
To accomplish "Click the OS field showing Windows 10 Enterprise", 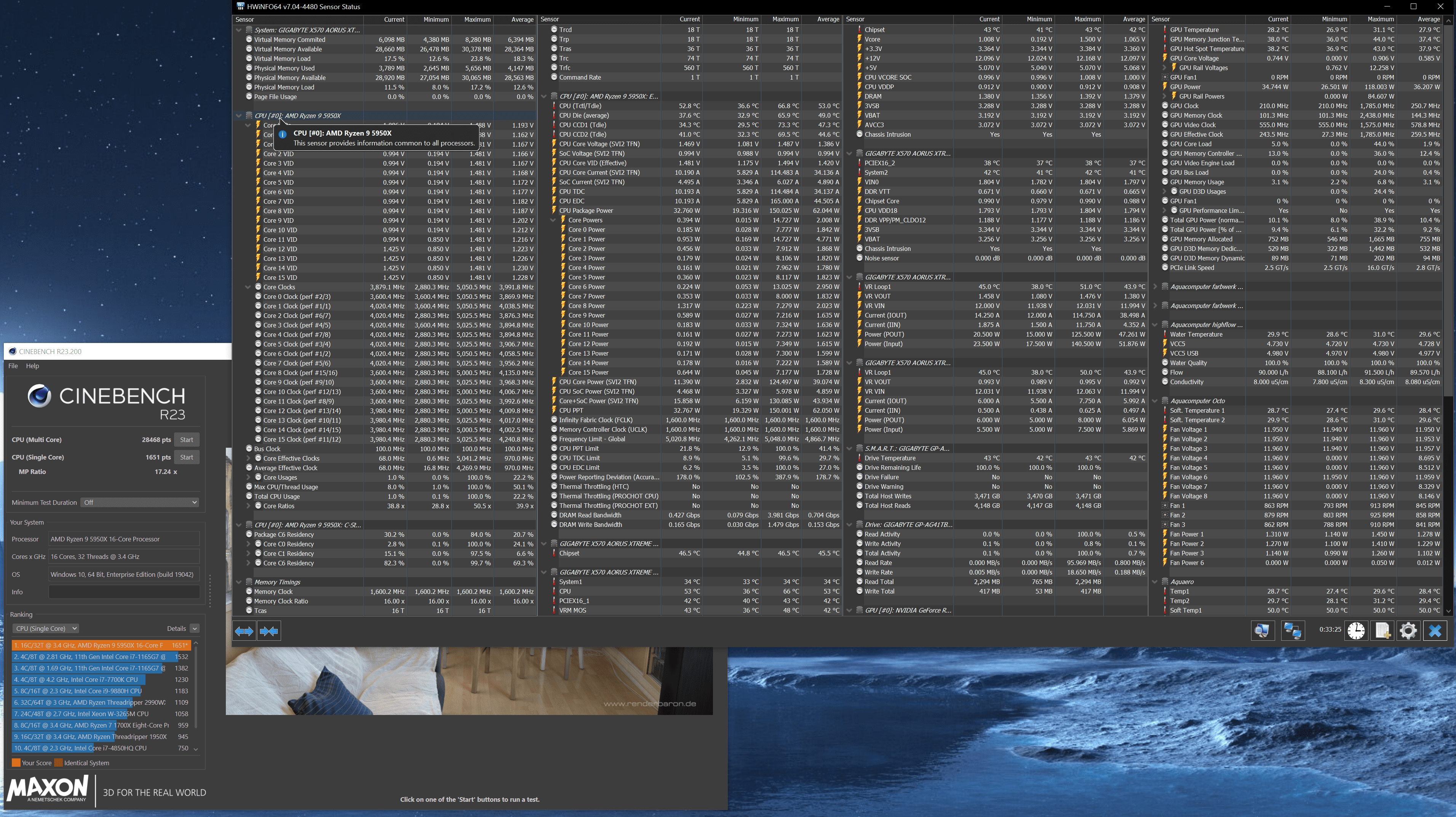I will click(x=124, y=574).
